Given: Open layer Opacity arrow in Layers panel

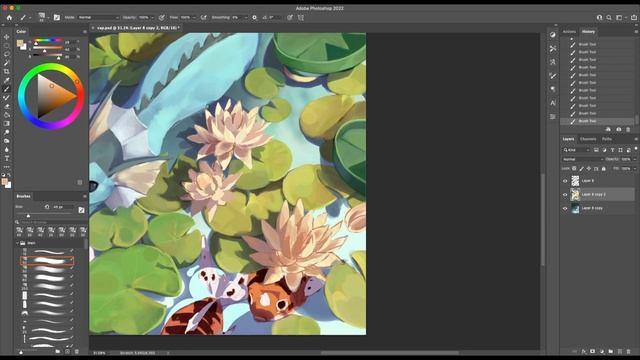Looking at the screenshot, I should pos(634,159).
